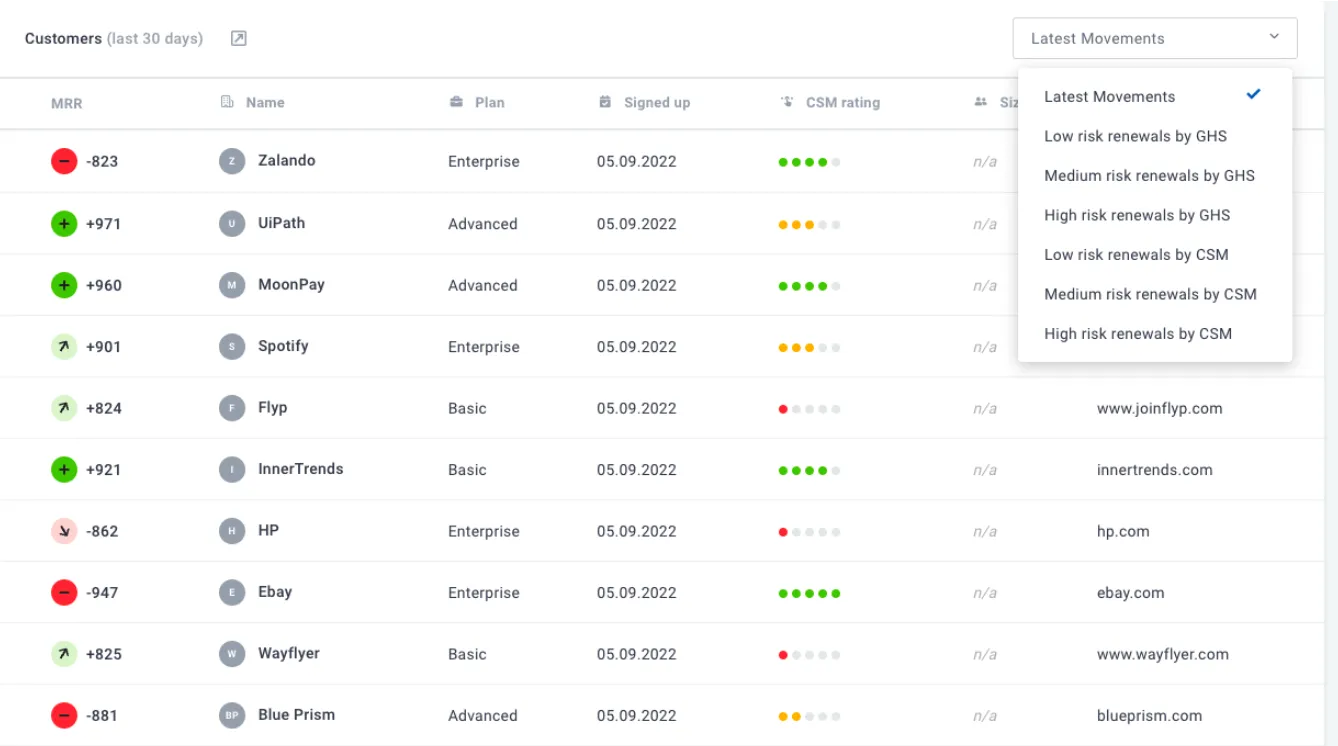This screenshot has height=746, width=1338.
Task: Open the blueprism.com website link
Action: pos(1150,716)
